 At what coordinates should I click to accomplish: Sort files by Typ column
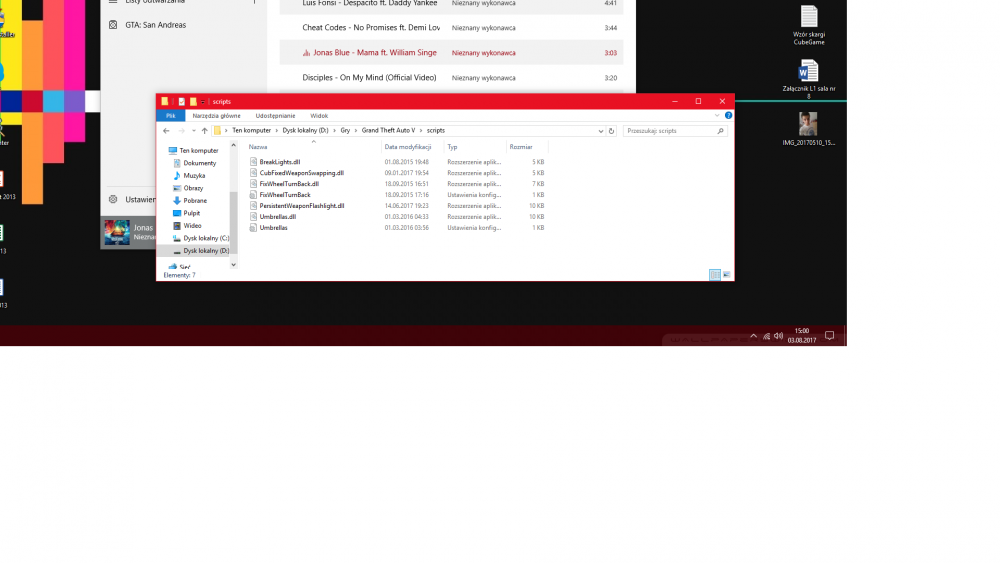[x=452, y=147]
